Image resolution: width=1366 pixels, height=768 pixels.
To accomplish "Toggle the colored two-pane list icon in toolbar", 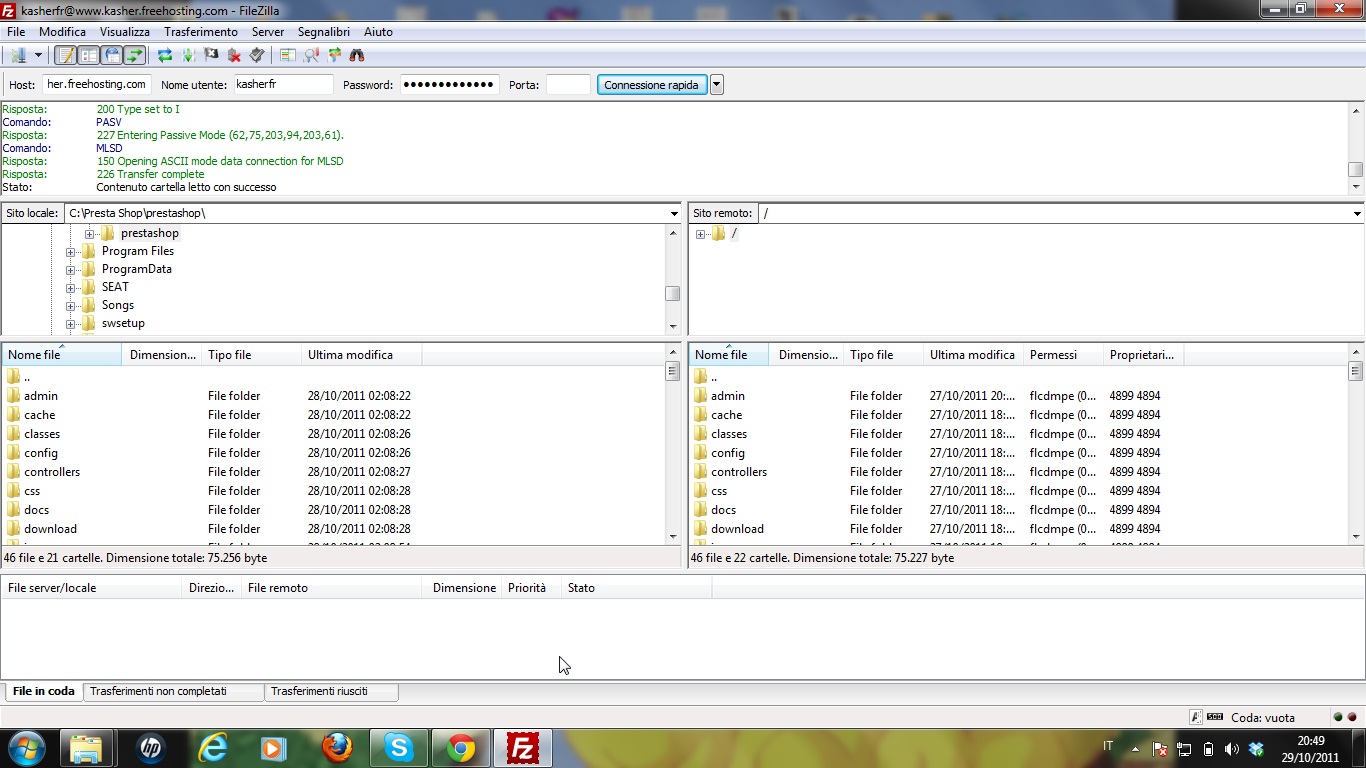I will pos(288,56).
